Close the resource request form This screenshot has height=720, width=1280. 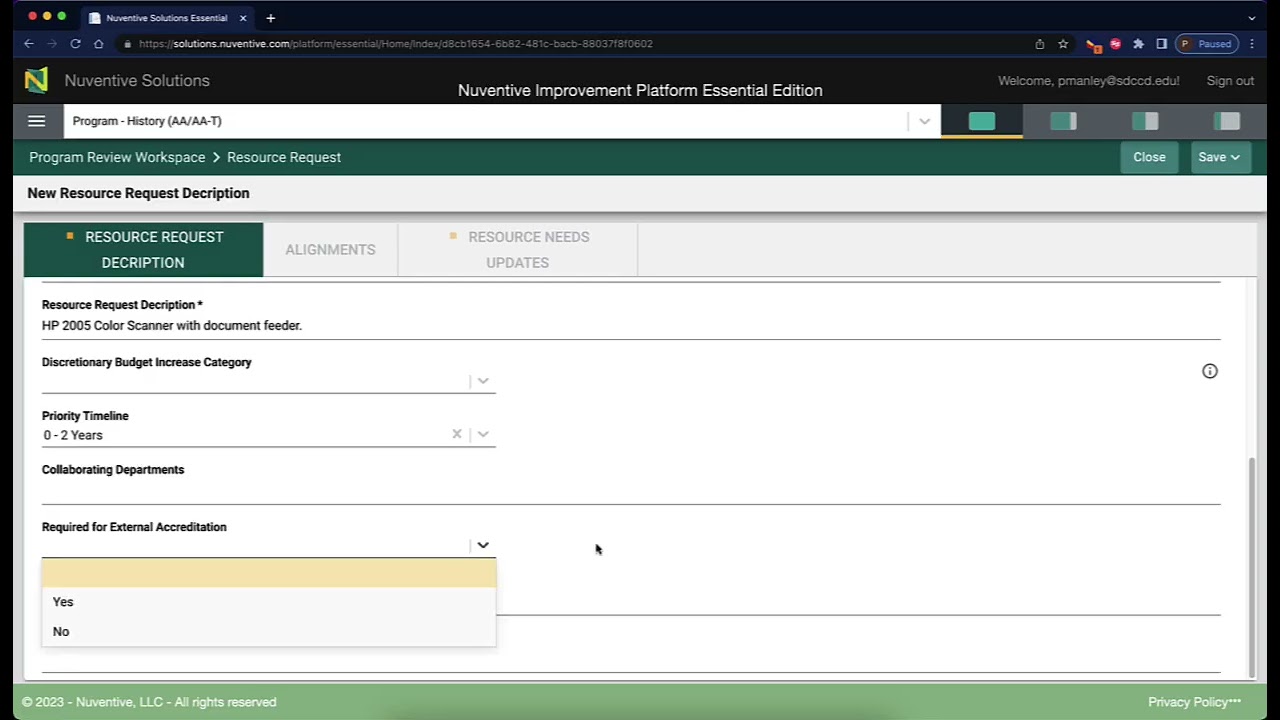point(1149,157)
